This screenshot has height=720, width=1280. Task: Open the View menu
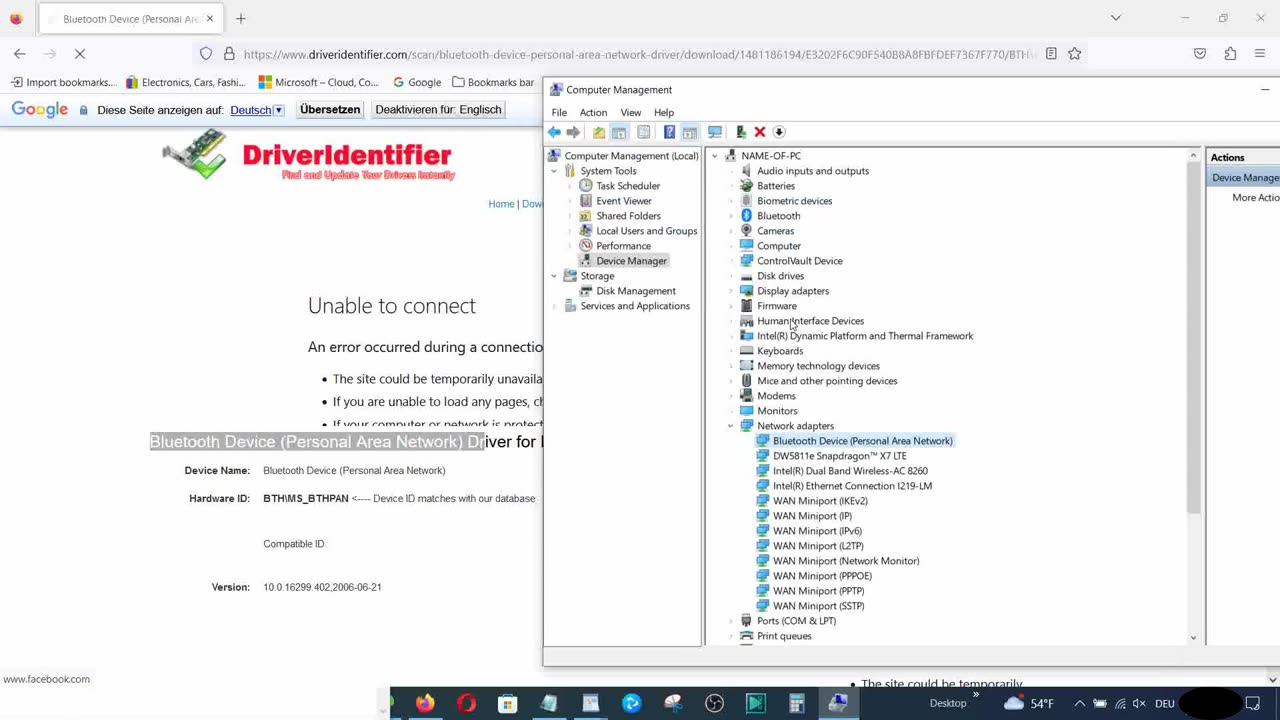tap(631, 113)
